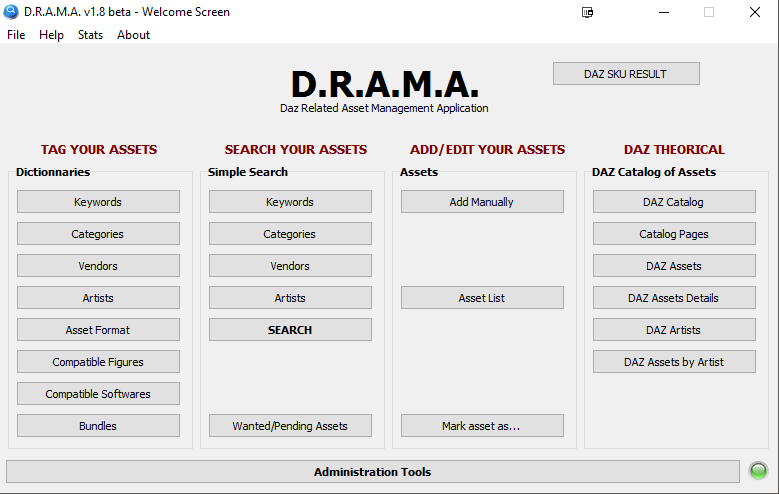The height and width of the screenshot is (494, 779).
Task: Search by Keywords in Simple Search
Action: pos(290,202)
